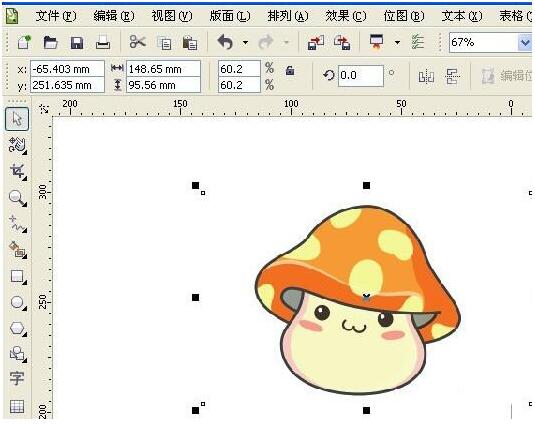Select the Freehand drawing tool
535x425 pixels.
pos(17,224)
